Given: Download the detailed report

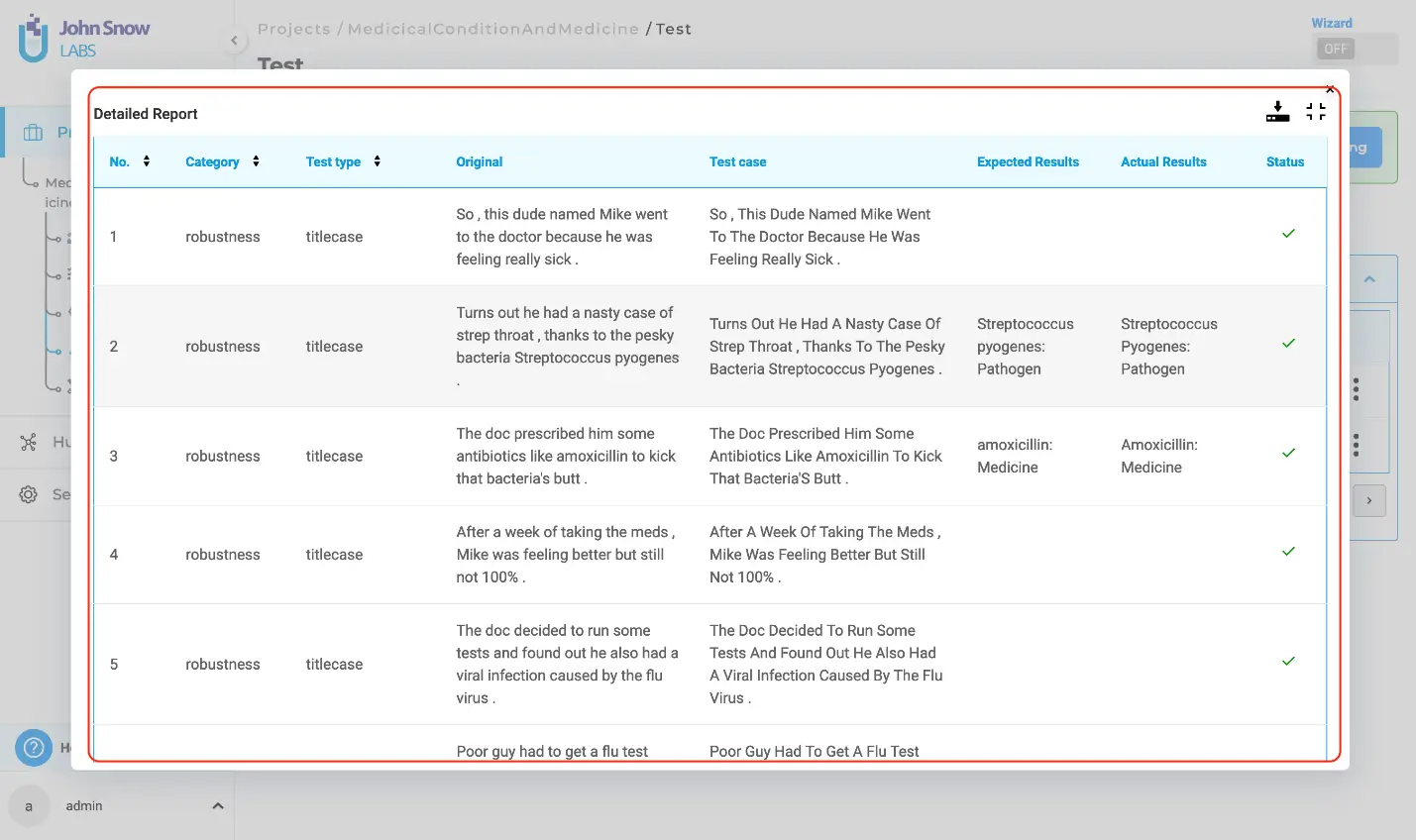Looking at the screenshot, I should 1277,112.
